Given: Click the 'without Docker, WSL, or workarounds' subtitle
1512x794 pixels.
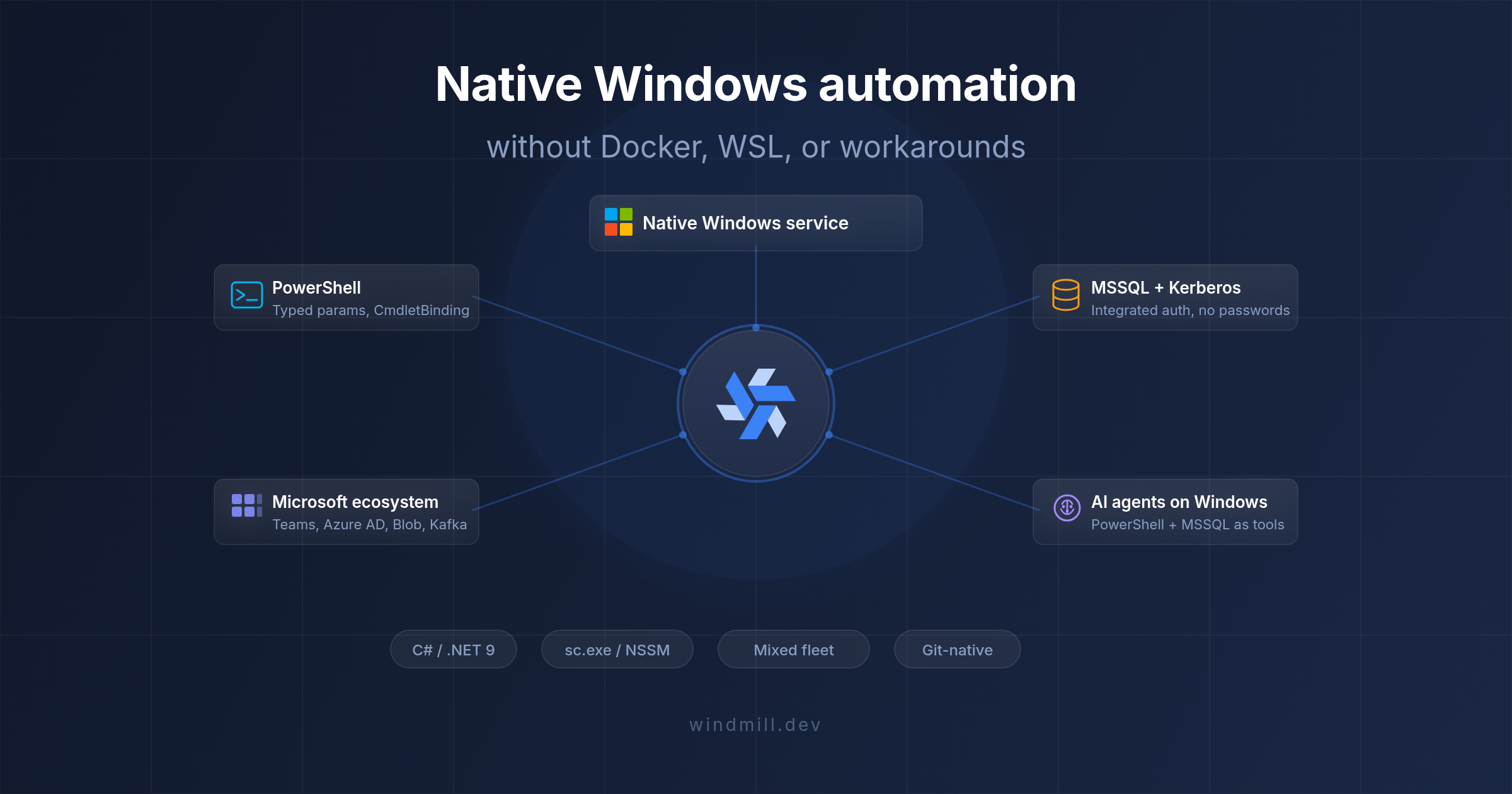Looking at the screenshot, I should pyautogui.click(x=755, y=147).
